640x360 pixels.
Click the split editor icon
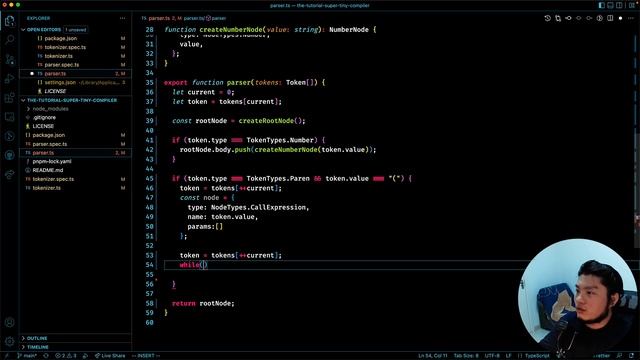[610, 18]
